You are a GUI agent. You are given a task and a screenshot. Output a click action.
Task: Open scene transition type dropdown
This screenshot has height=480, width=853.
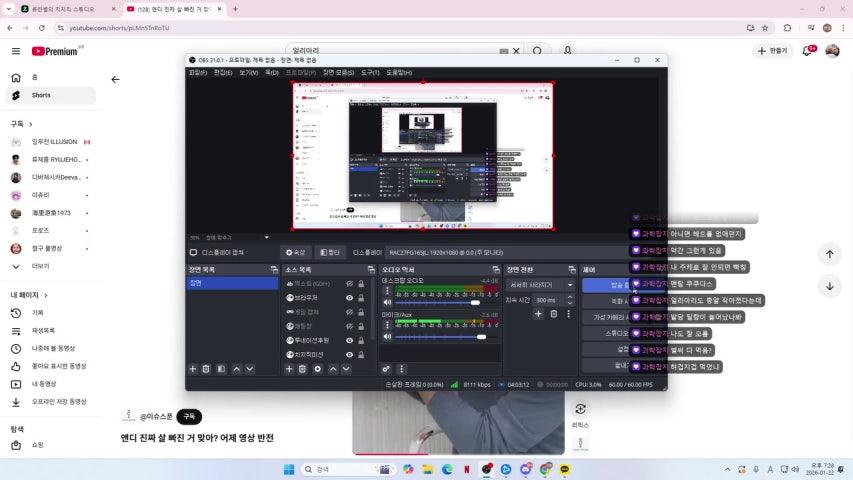pos(539,285)
